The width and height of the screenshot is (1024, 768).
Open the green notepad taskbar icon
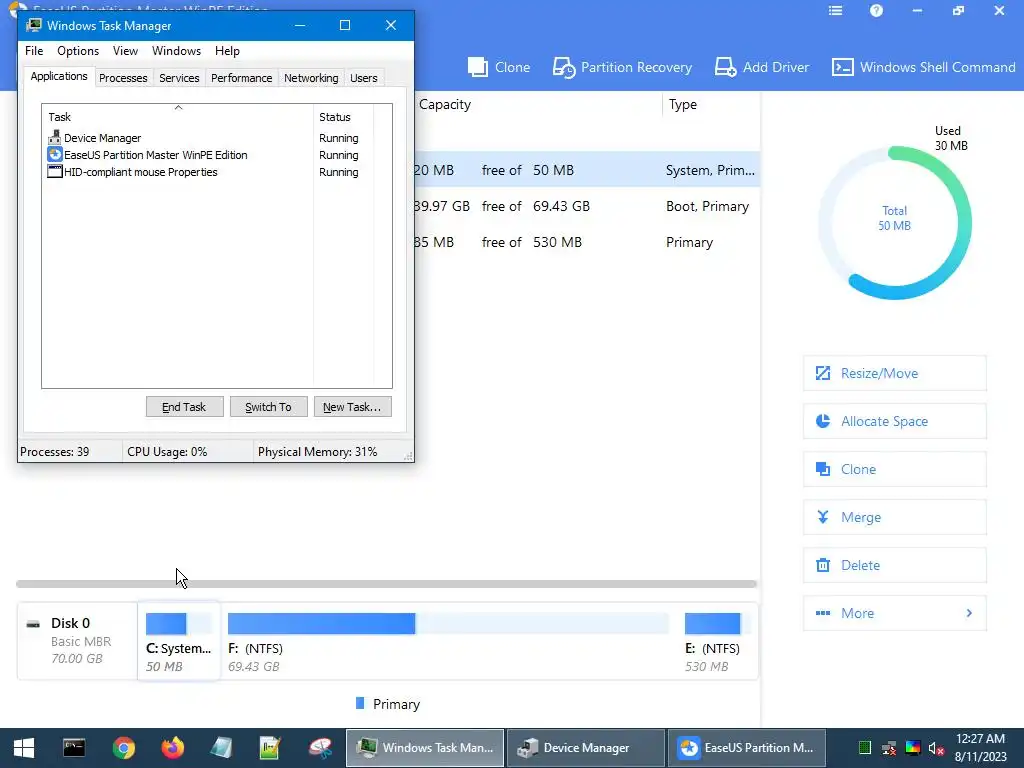coord(270,748)
